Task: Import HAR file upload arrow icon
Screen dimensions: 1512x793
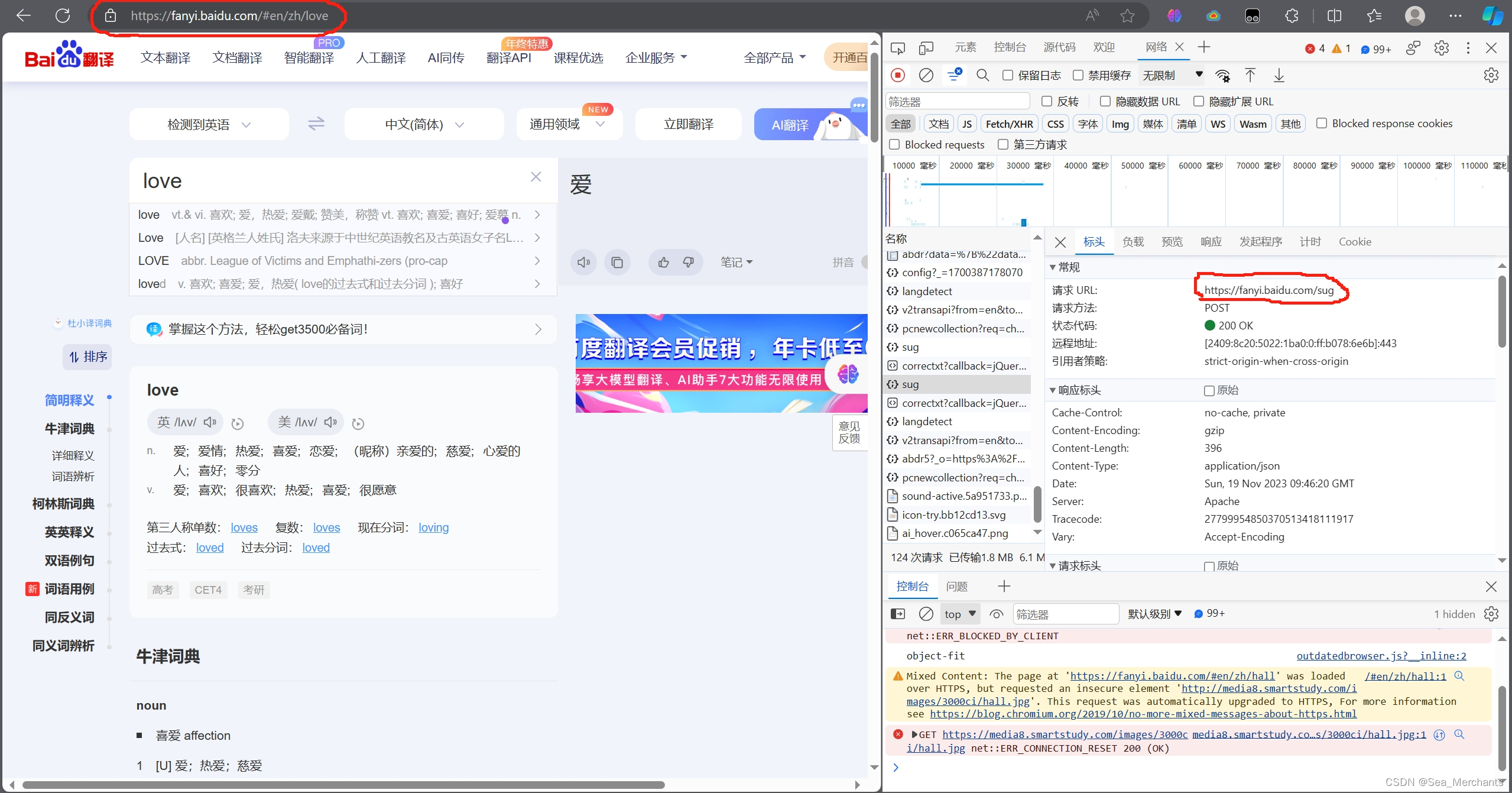Action: (x=1250, y=75)
